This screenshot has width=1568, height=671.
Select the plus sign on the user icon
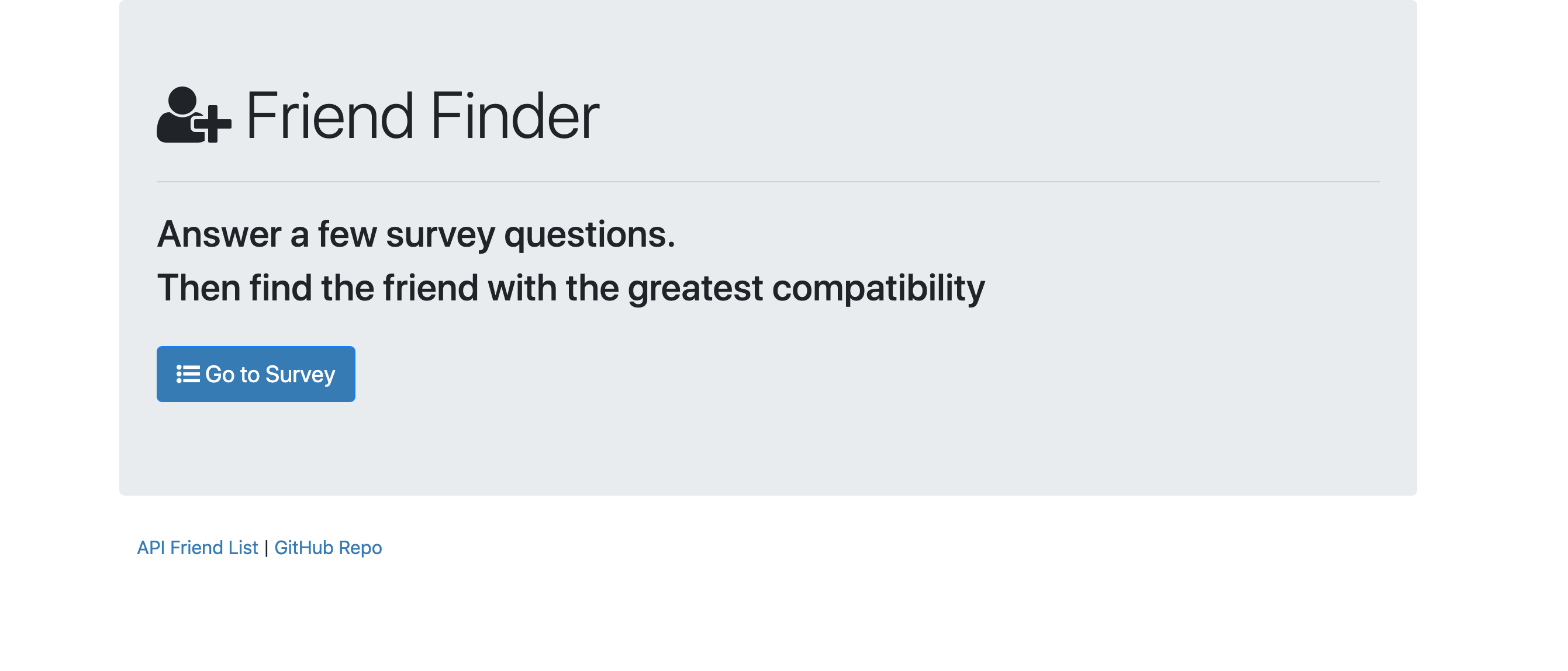[x=212, y=123]
